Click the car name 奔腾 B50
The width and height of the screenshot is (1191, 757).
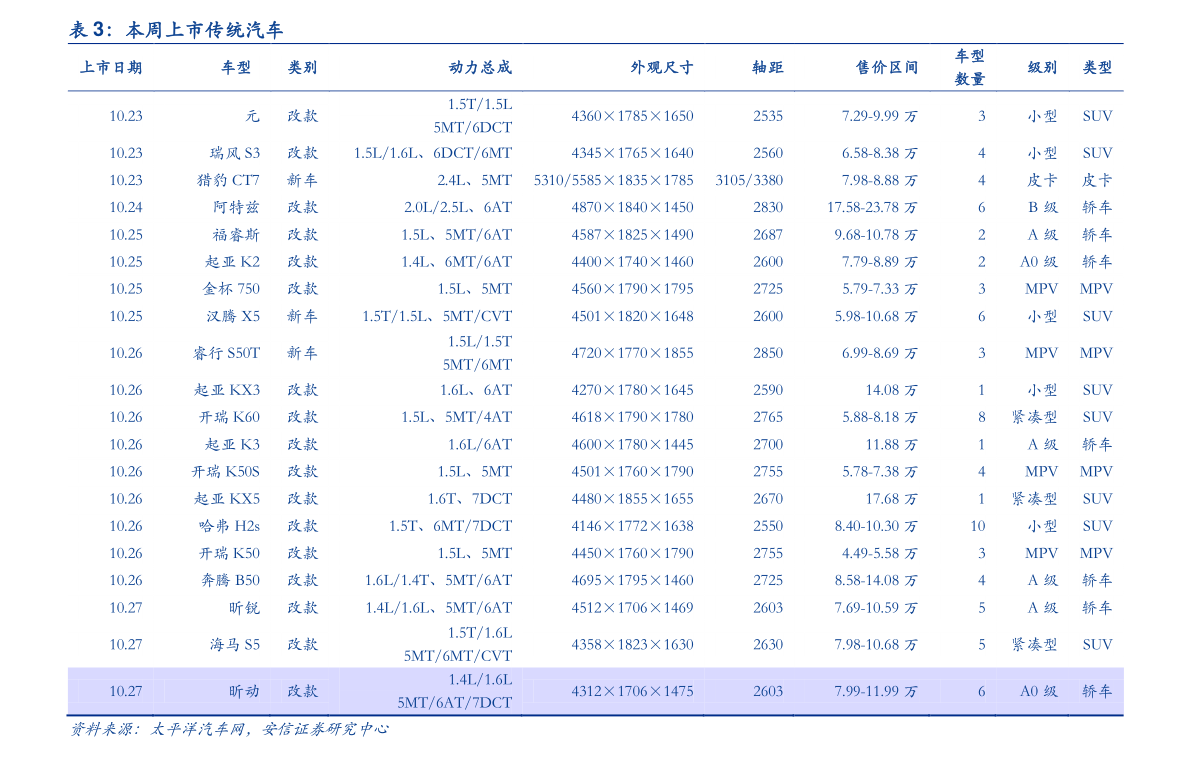click(x=230, y=581)
